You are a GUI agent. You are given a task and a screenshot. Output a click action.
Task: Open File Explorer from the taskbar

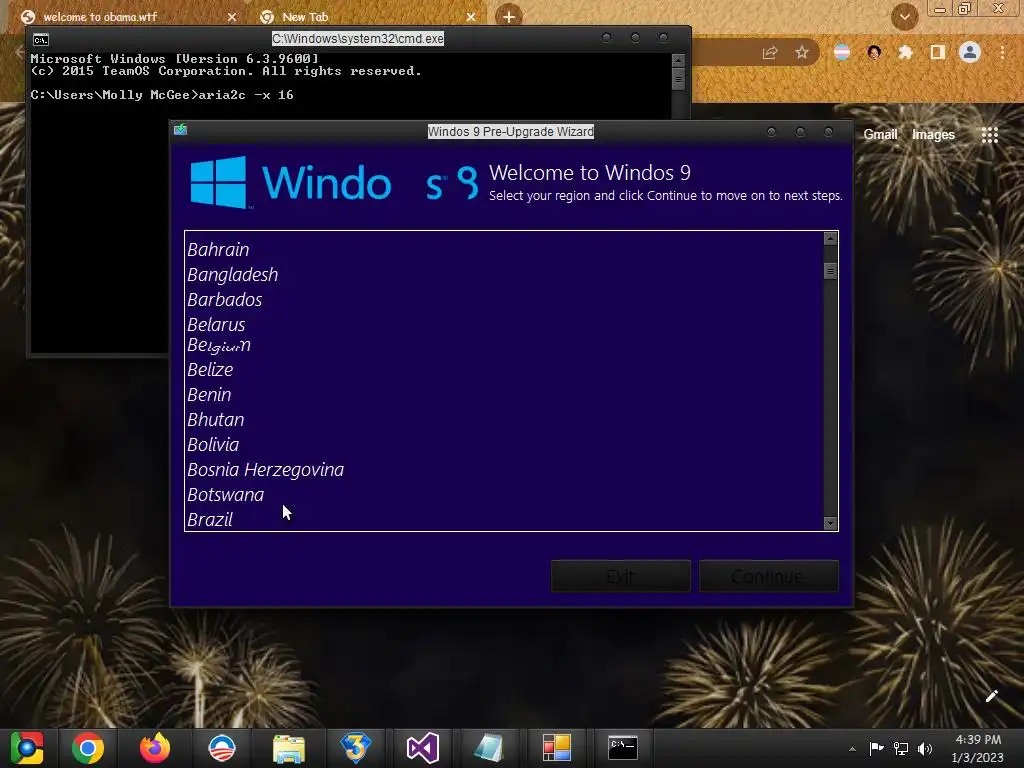pyautogui.click(x=289, y=748)
